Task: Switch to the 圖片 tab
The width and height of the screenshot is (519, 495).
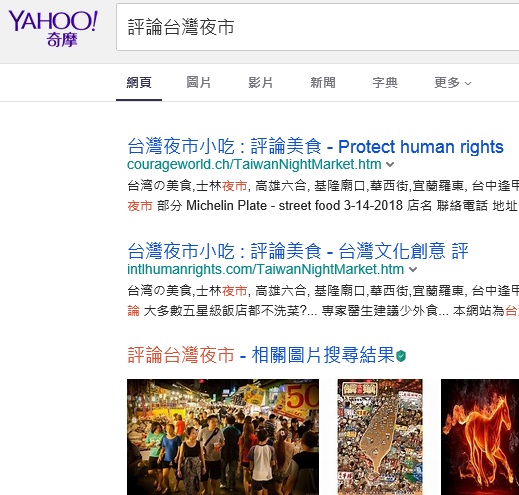Action: click(198, 82)
